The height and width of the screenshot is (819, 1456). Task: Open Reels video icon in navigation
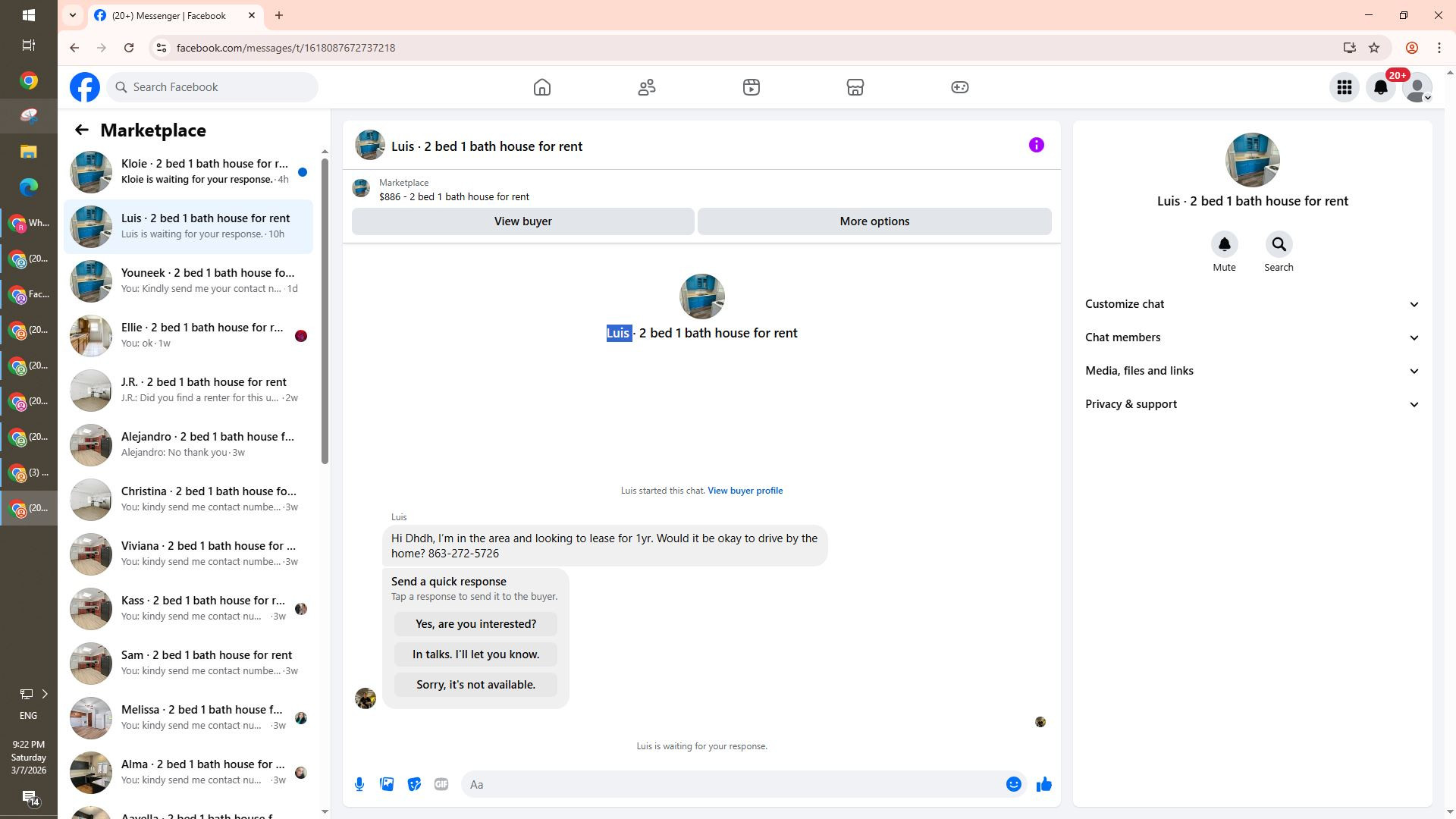752,87
